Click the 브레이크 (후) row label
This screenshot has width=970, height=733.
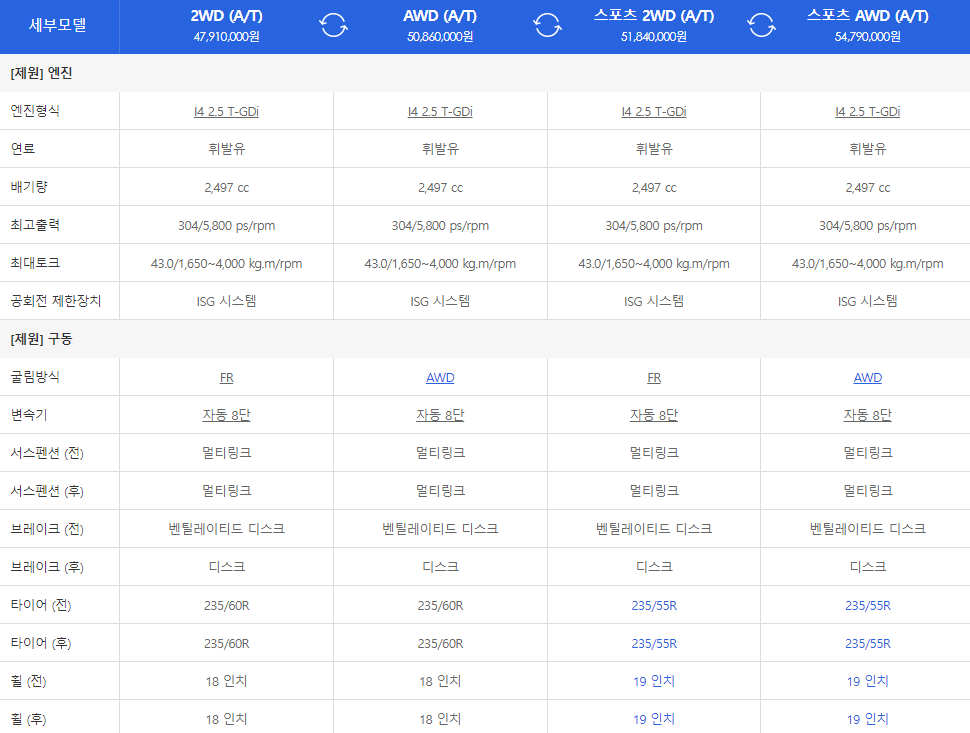click(x=47, y=567)
